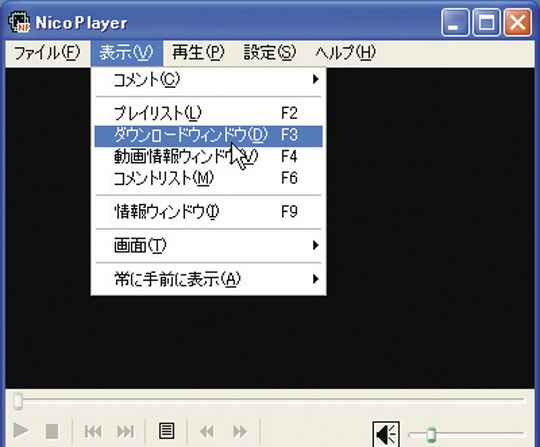The width and height of the screenshot is (540, 447).
Task: Expand the 常に手前に表示(A) submenu
Action: (209, 279)
